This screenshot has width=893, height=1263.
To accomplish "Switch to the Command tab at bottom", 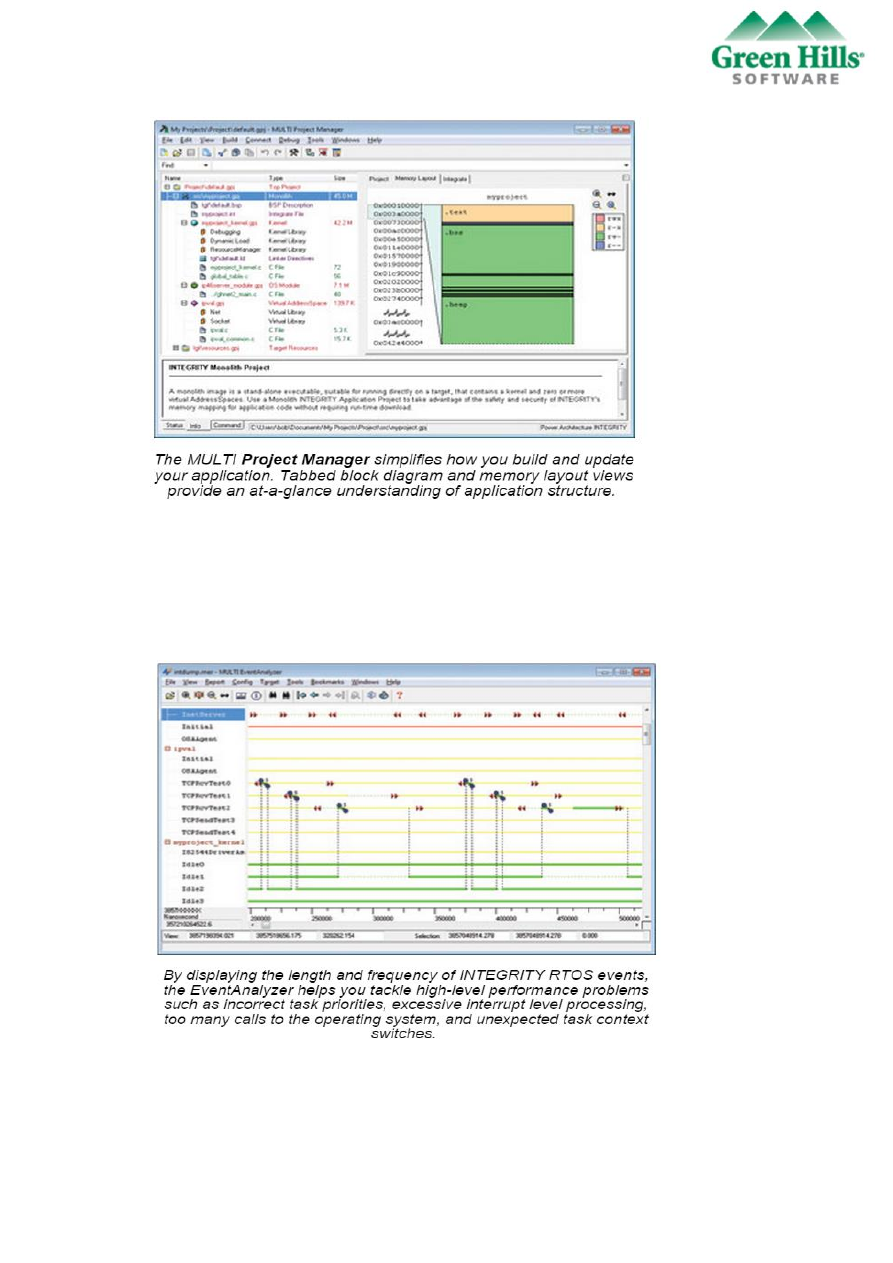I will point(227,425).
